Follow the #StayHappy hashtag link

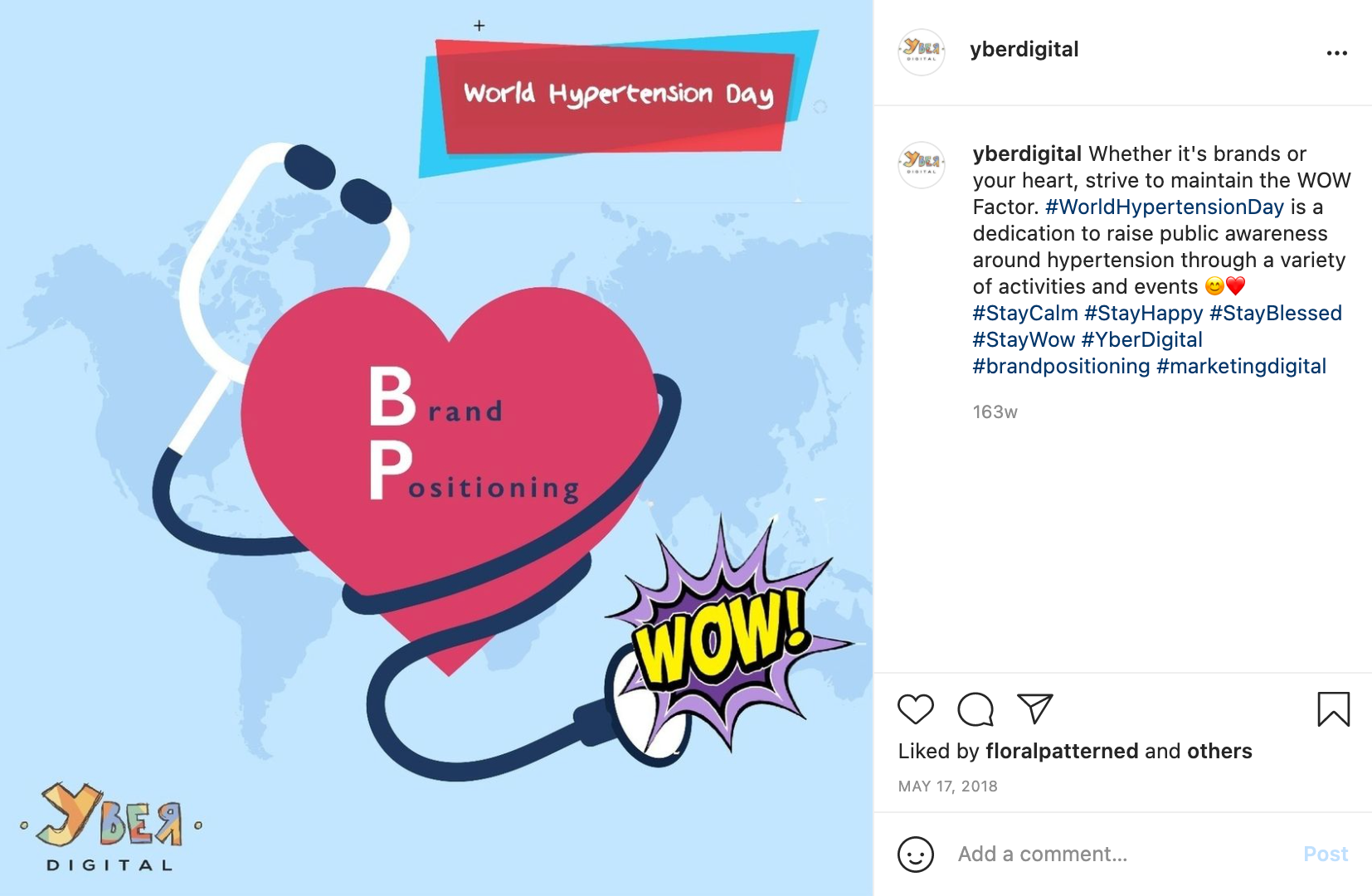coord(1143,313)
